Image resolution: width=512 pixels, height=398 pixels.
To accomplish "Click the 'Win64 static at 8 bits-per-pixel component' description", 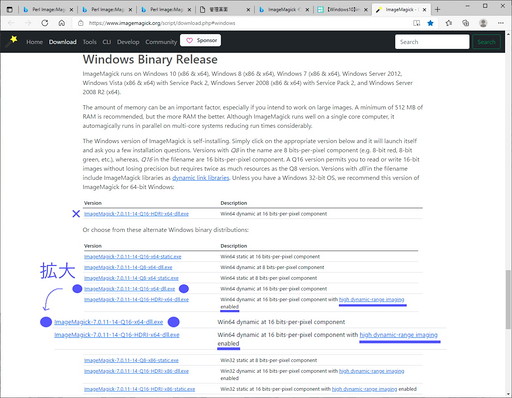I will pyautogui.click(x=269, y=278).
